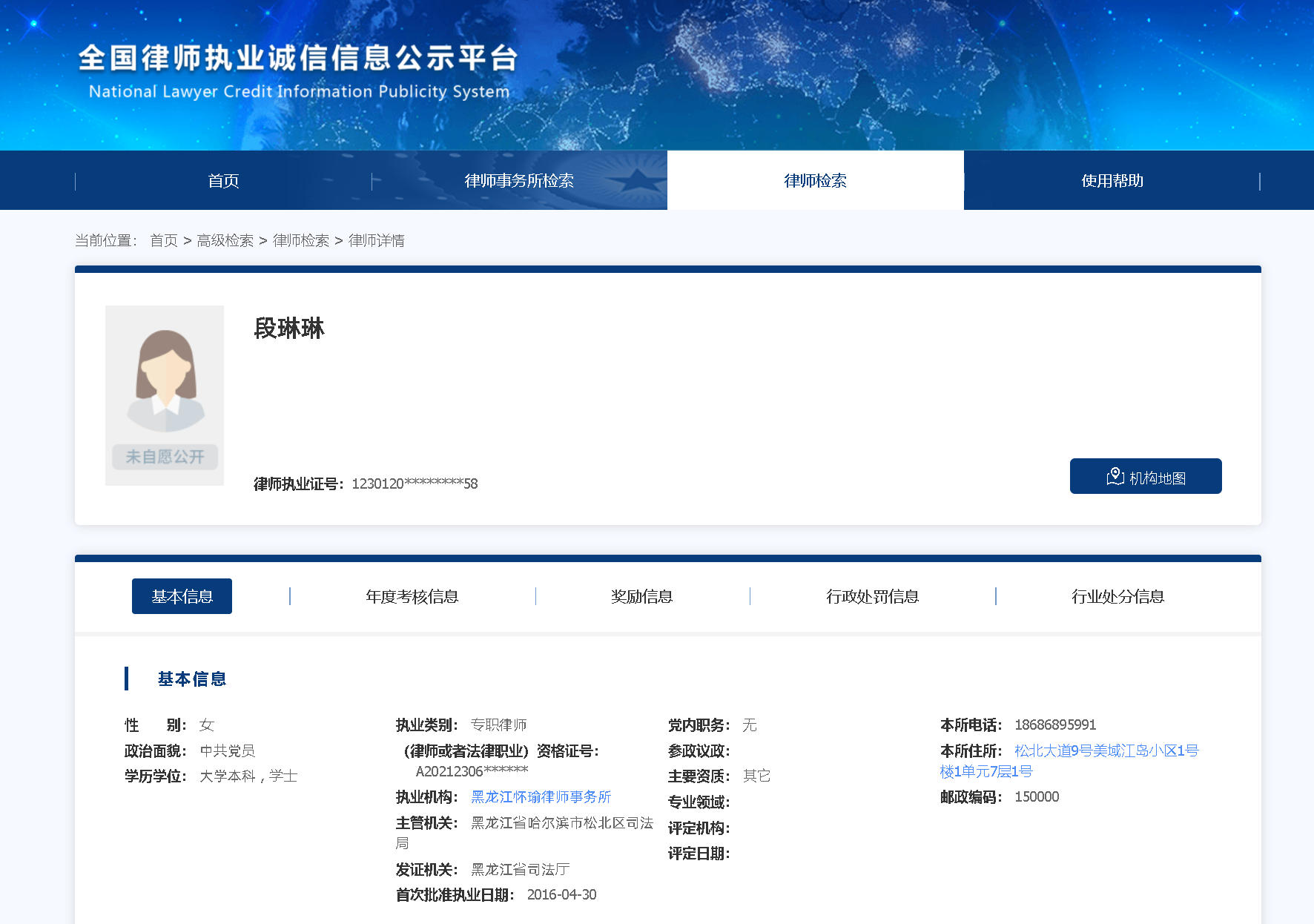Click the qualification number A20212306*******
This screenshot has width=1314, height=924.
472,771
